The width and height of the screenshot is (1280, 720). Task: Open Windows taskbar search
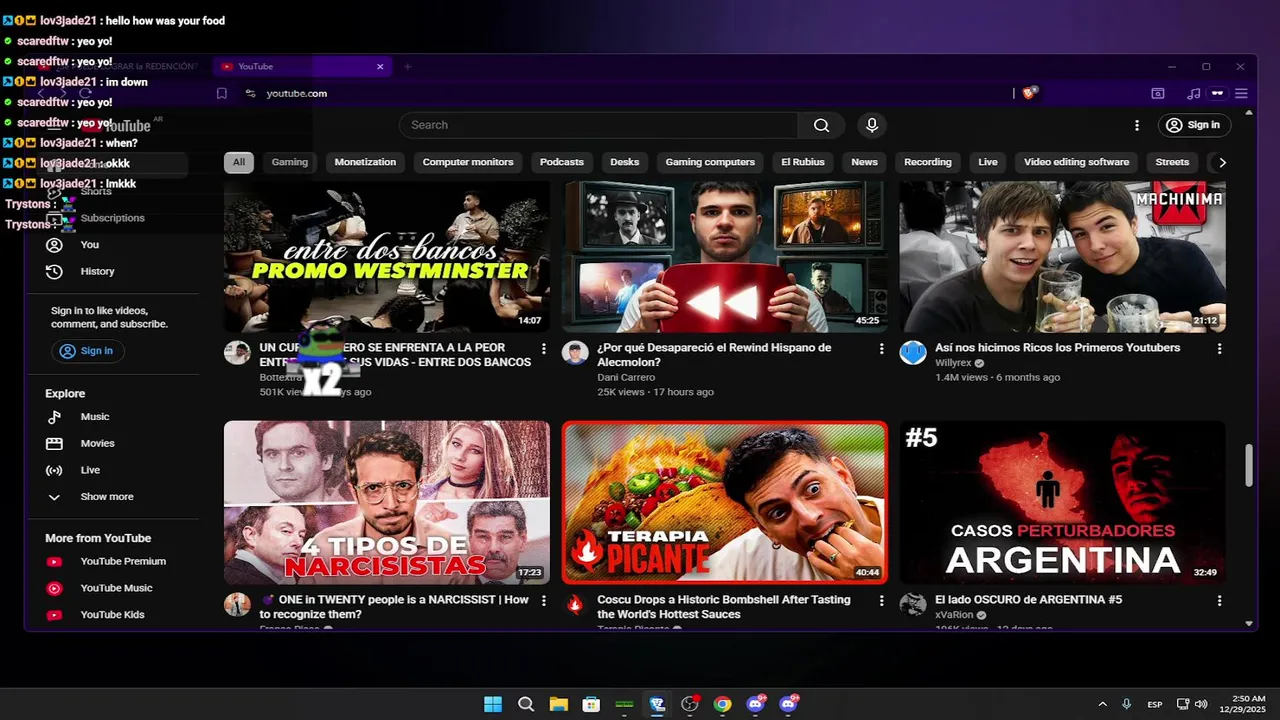[526, 704]
